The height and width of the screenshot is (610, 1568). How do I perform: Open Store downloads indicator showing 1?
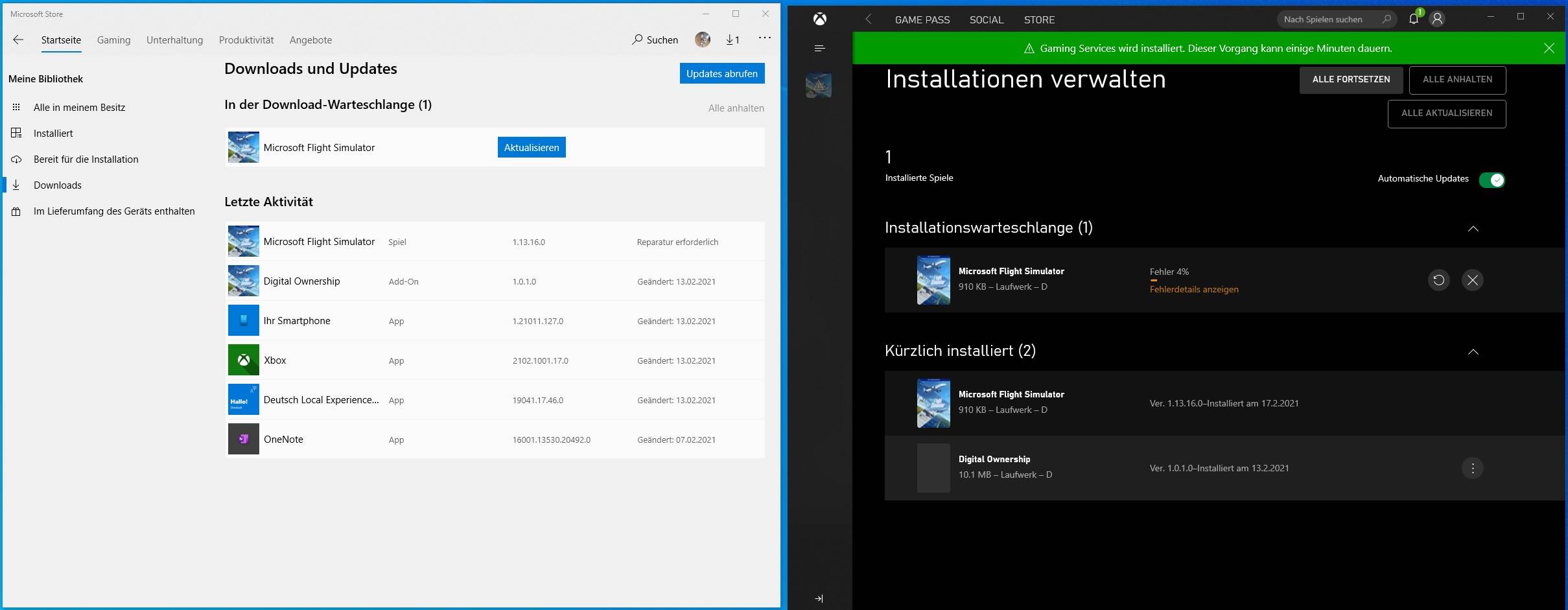pos(732,40)
